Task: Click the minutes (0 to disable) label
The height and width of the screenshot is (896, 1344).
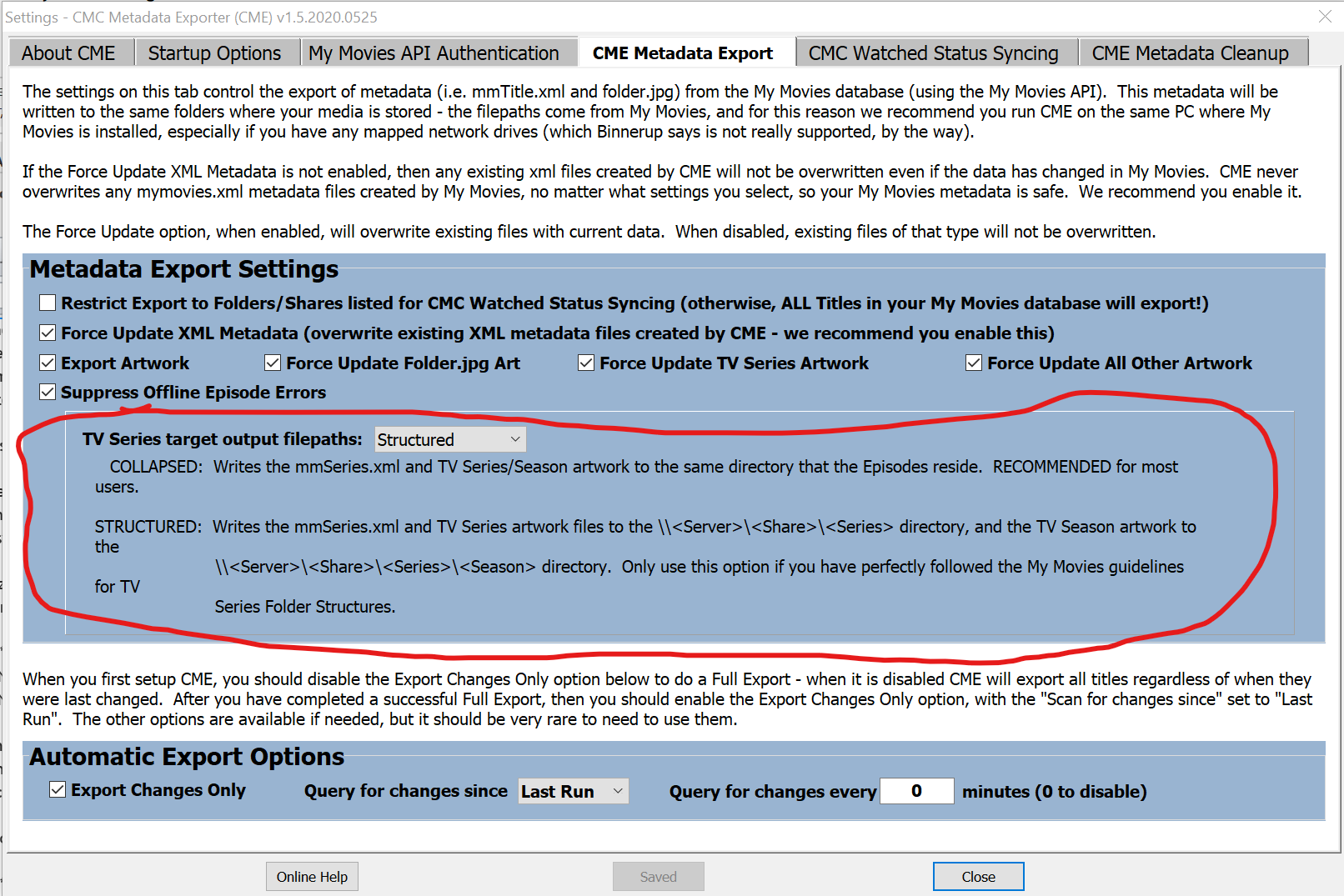Action: 1055,792
